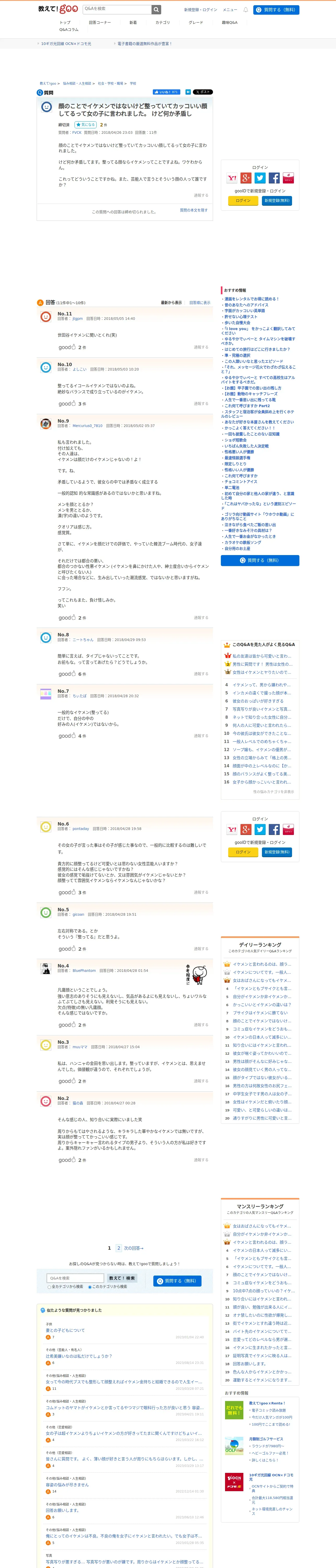Click 次の回答→ pagination link

click(133, 1248)
